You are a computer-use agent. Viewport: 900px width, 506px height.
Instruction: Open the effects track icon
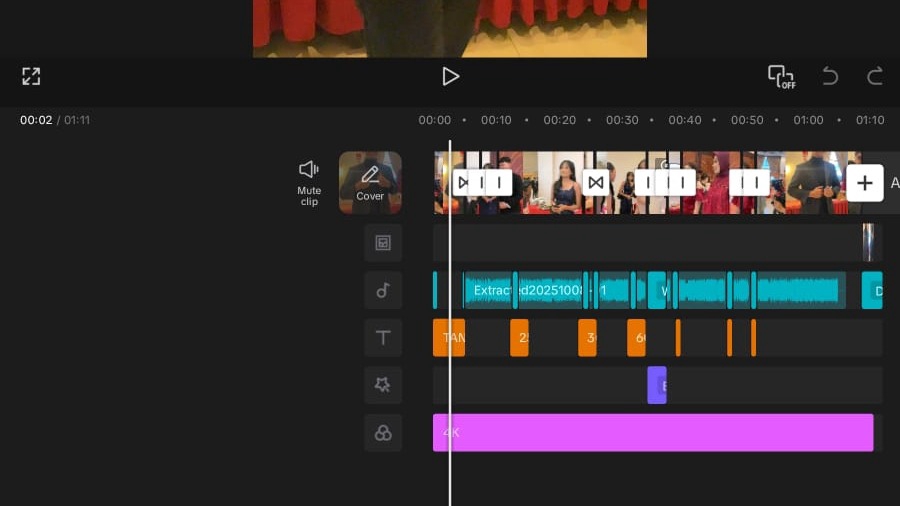point(383,385)
